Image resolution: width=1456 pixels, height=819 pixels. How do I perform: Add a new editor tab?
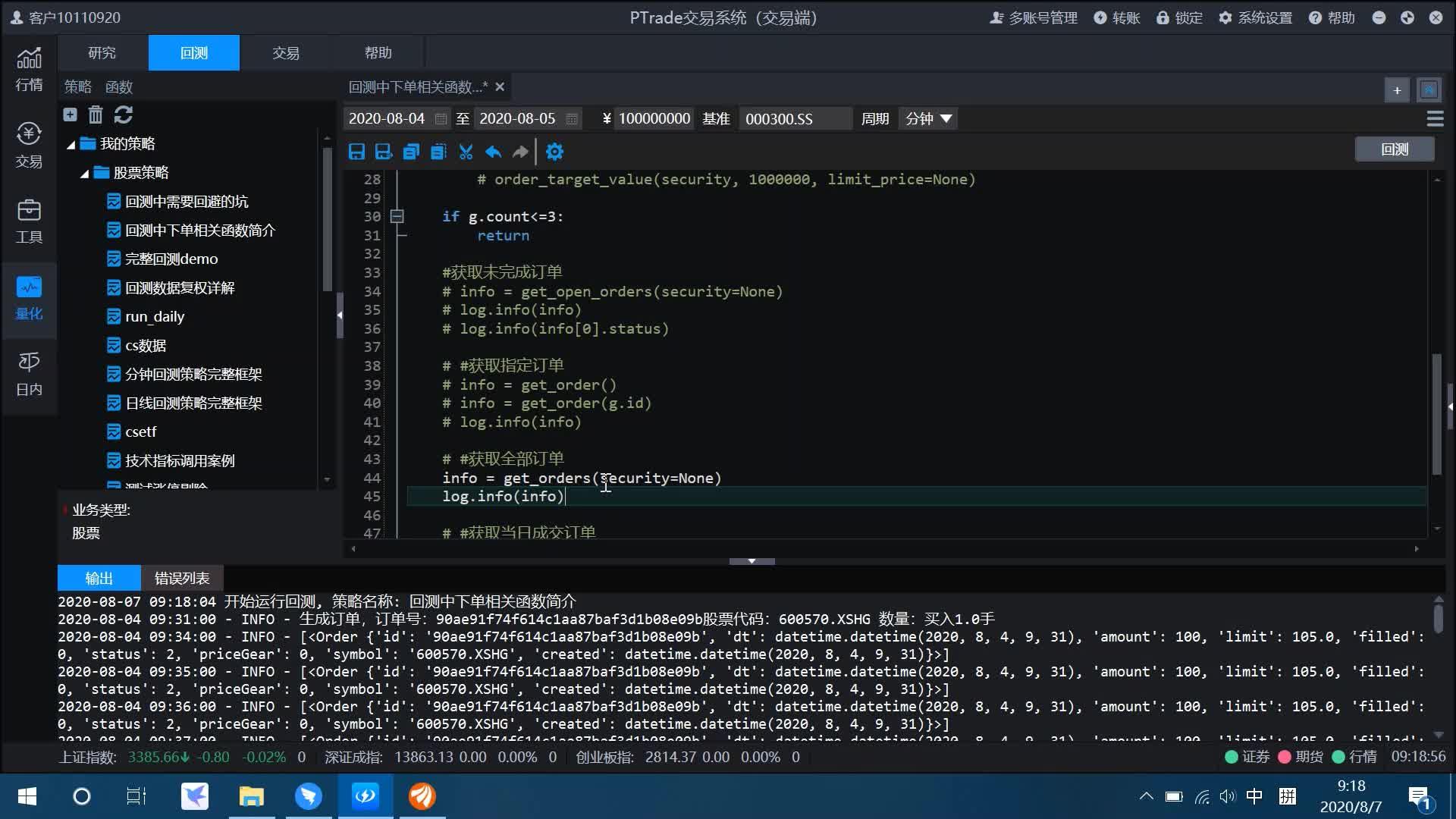point(1397,90)
